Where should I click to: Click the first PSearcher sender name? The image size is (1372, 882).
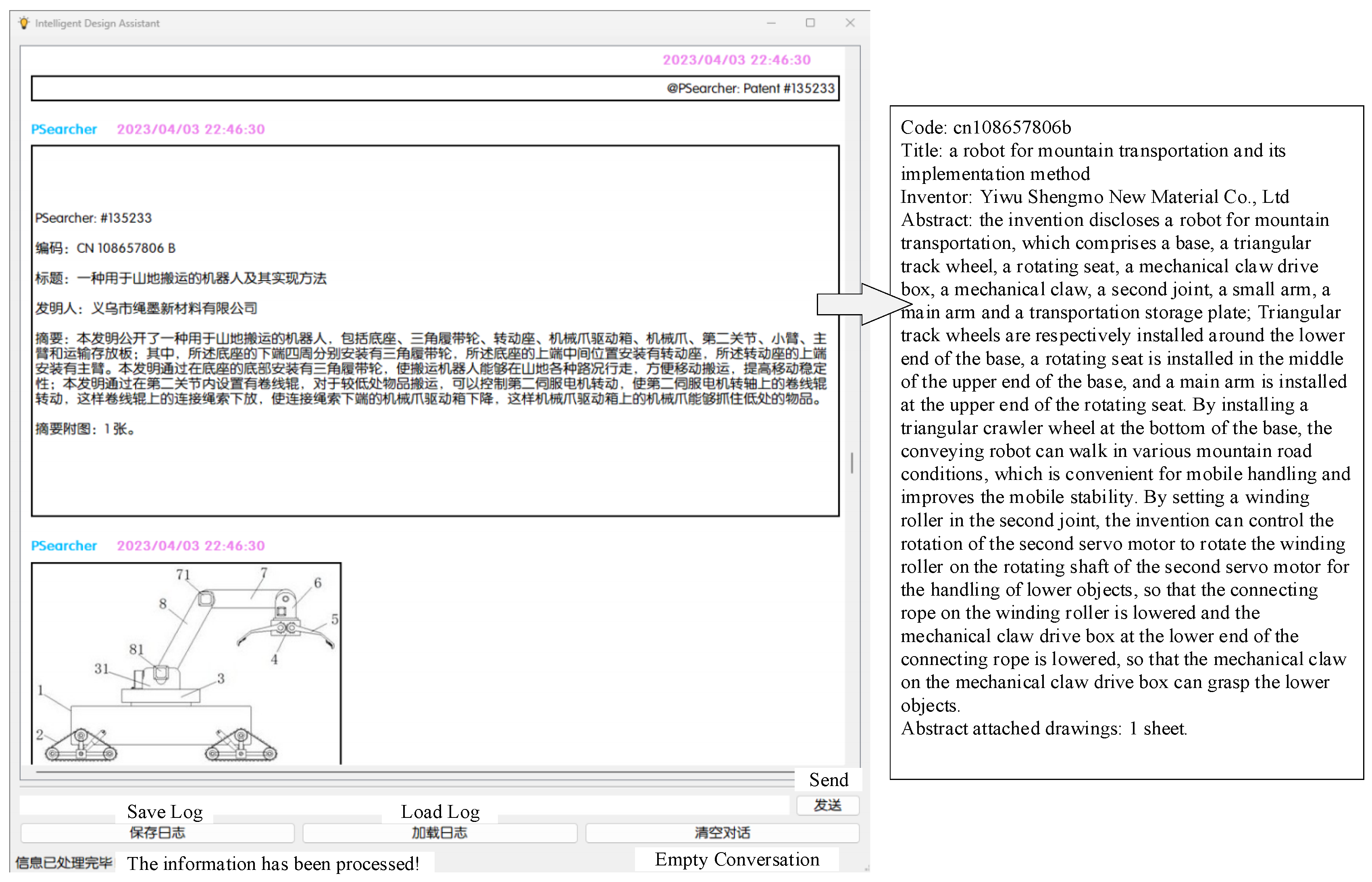(x=64, y=129)
